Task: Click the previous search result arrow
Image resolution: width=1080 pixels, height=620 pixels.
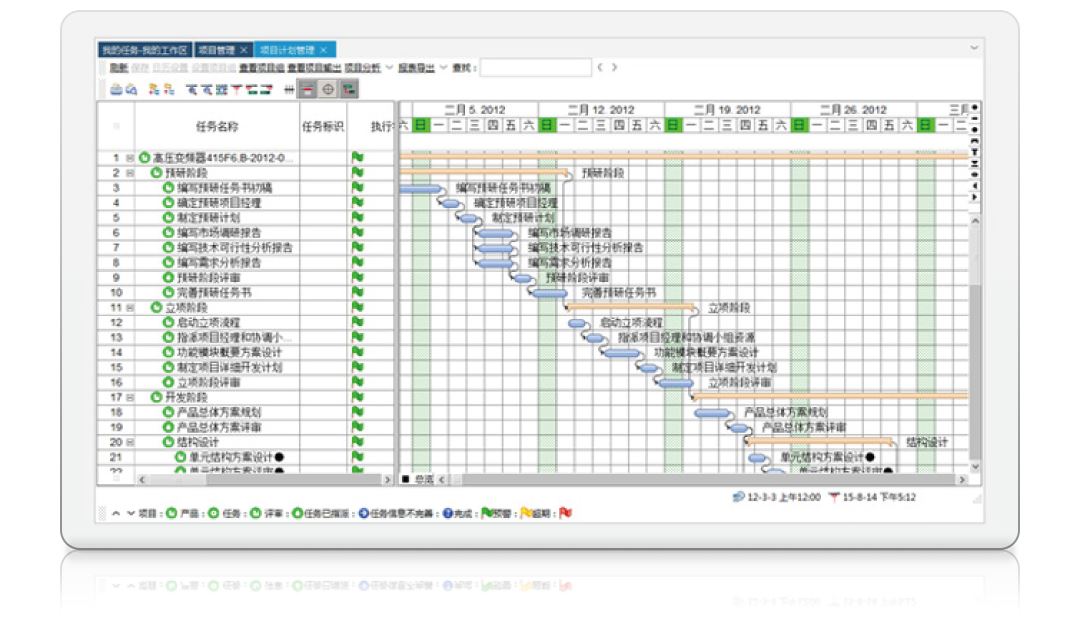Action: coord(600,67)
